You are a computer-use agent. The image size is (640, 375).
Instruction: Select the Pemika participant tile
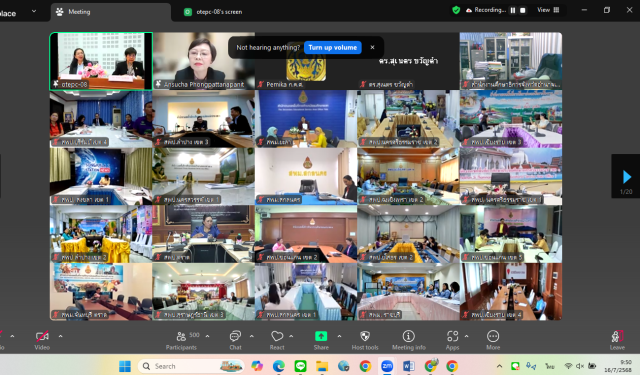coord(306,61)
